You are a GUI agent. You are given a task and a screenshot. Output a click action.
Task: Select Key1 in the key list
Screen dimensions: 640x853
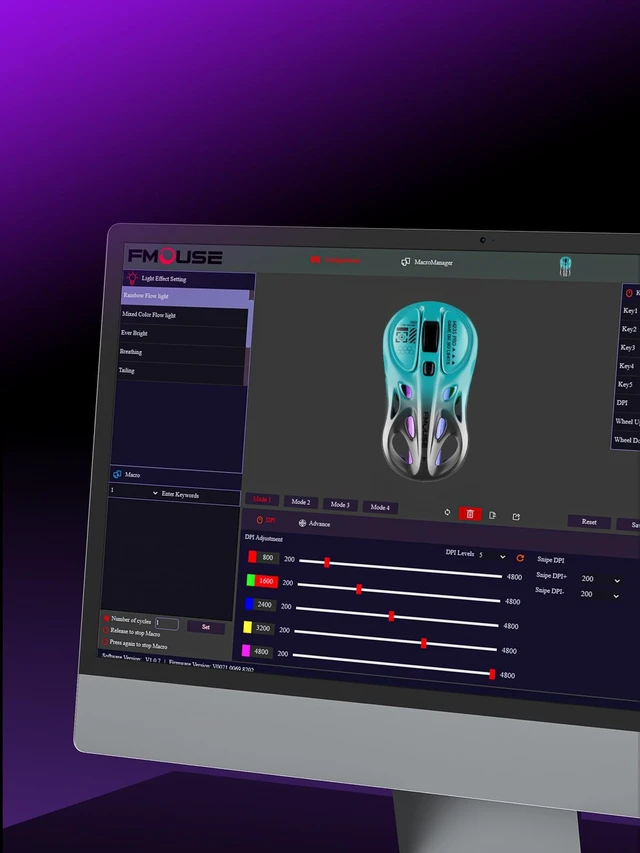click(x=630, y=311)
